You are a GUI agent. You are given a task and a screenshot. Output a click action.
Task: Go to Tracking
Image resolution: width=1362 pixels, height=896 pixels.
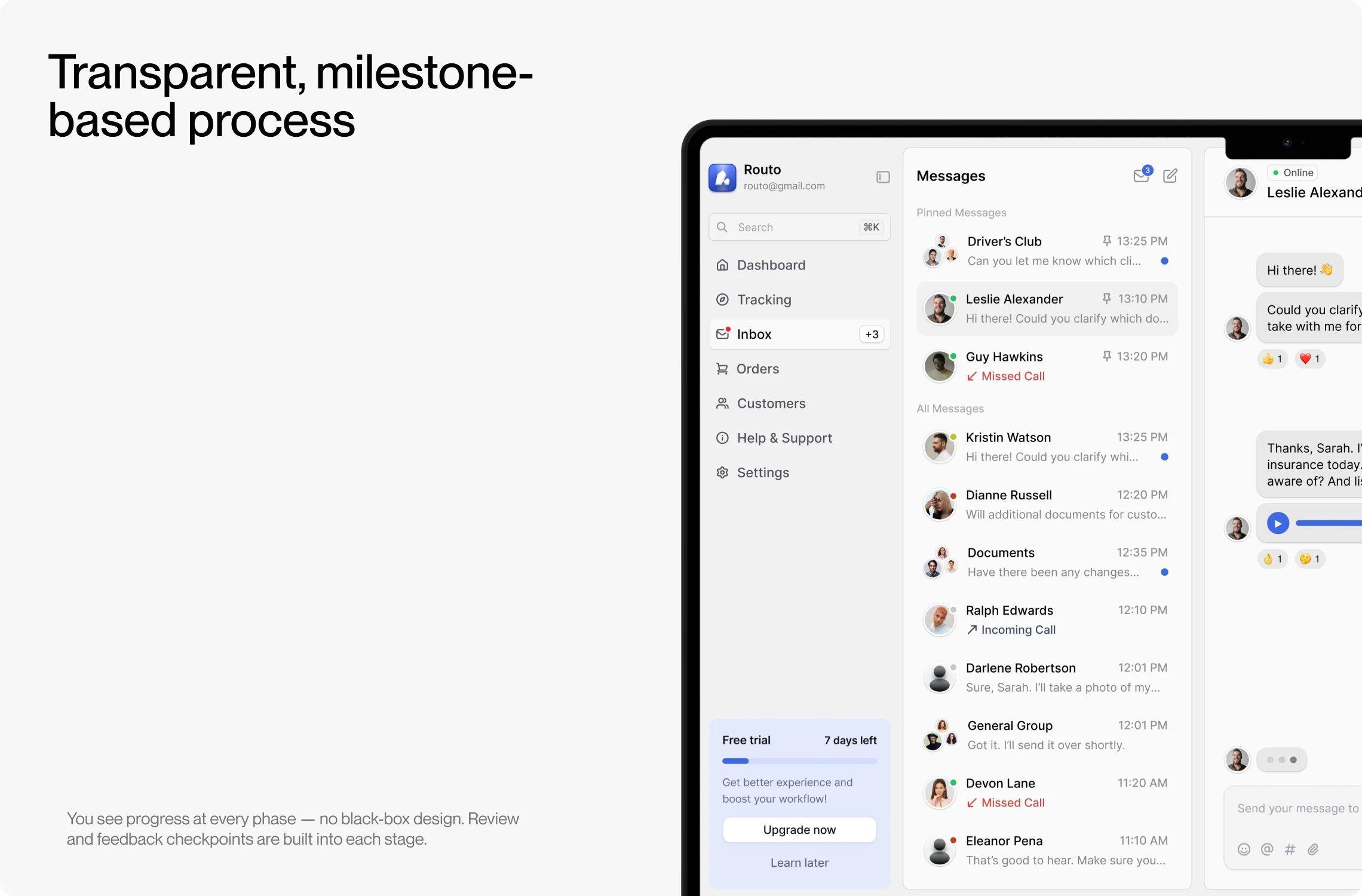(799, 299)
